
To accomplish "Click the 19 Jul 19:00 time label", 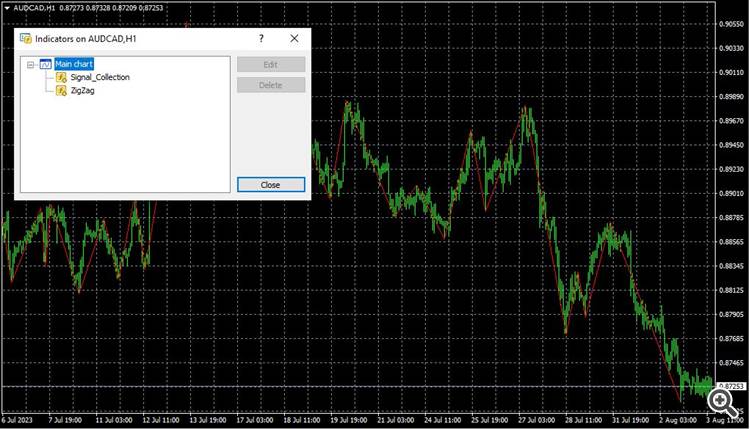I will click(x=348, y=420).
